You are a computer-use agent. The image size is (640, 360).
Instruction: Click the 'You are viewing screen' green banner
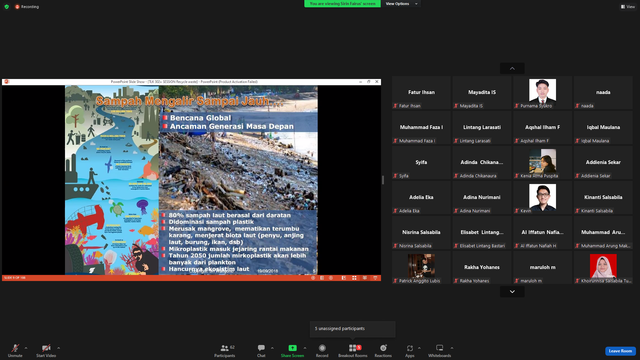(x=342, y=4)
